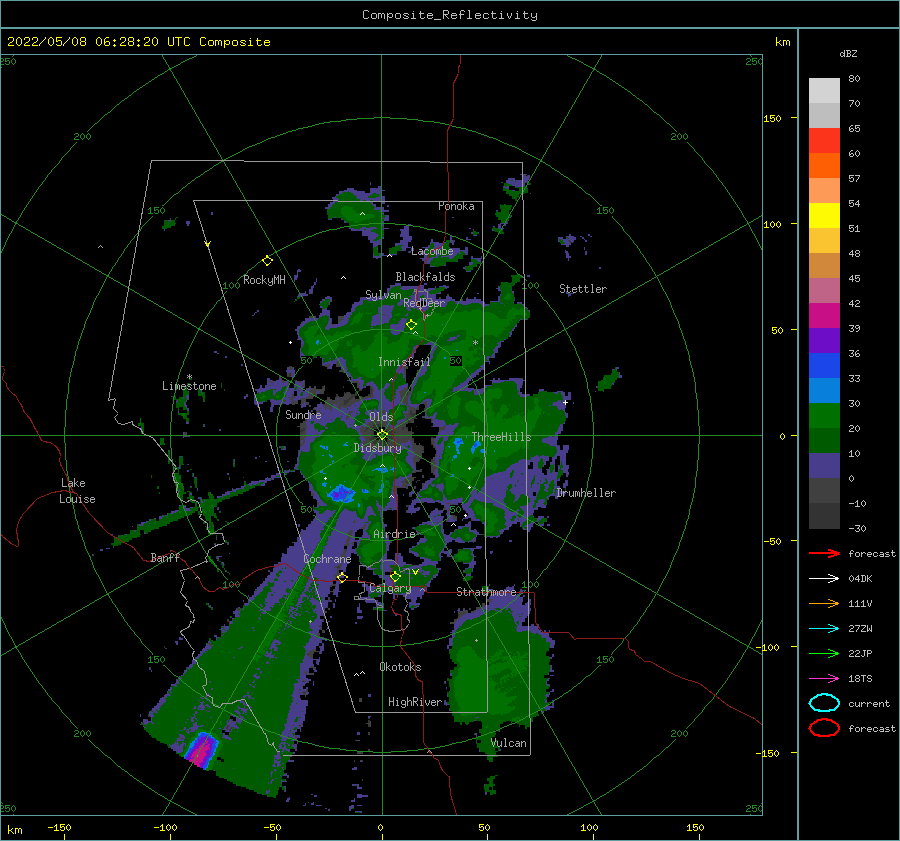The image size is (900, 841).
Task: Click the Banff label
Action: pos(165,557)
